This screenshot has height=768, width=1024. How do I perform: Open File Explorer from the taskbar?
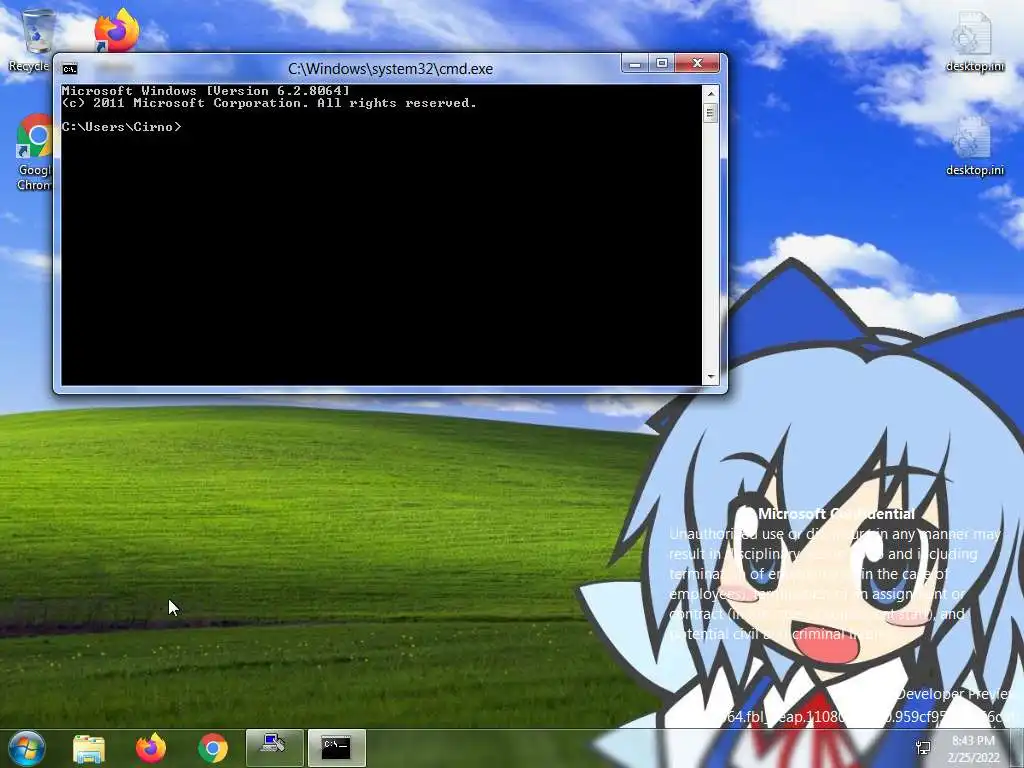(x=89, y=748)
